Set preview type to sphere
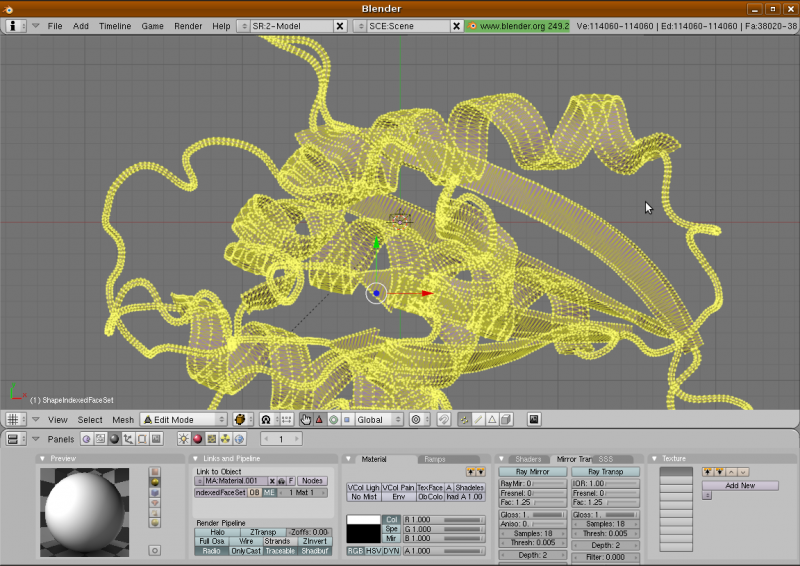 tap(154, 483)
